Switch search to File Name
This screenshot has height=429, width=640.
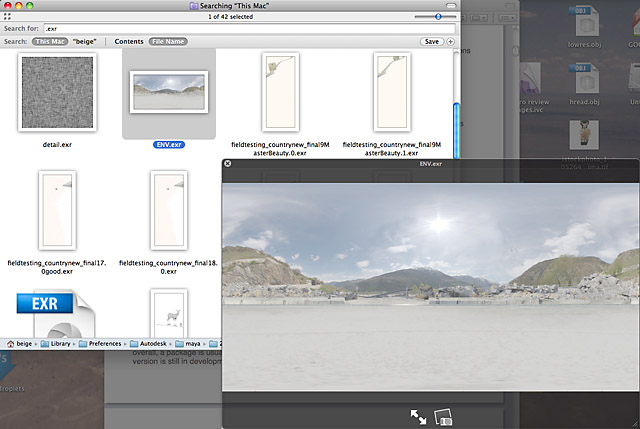coord(168,42)
